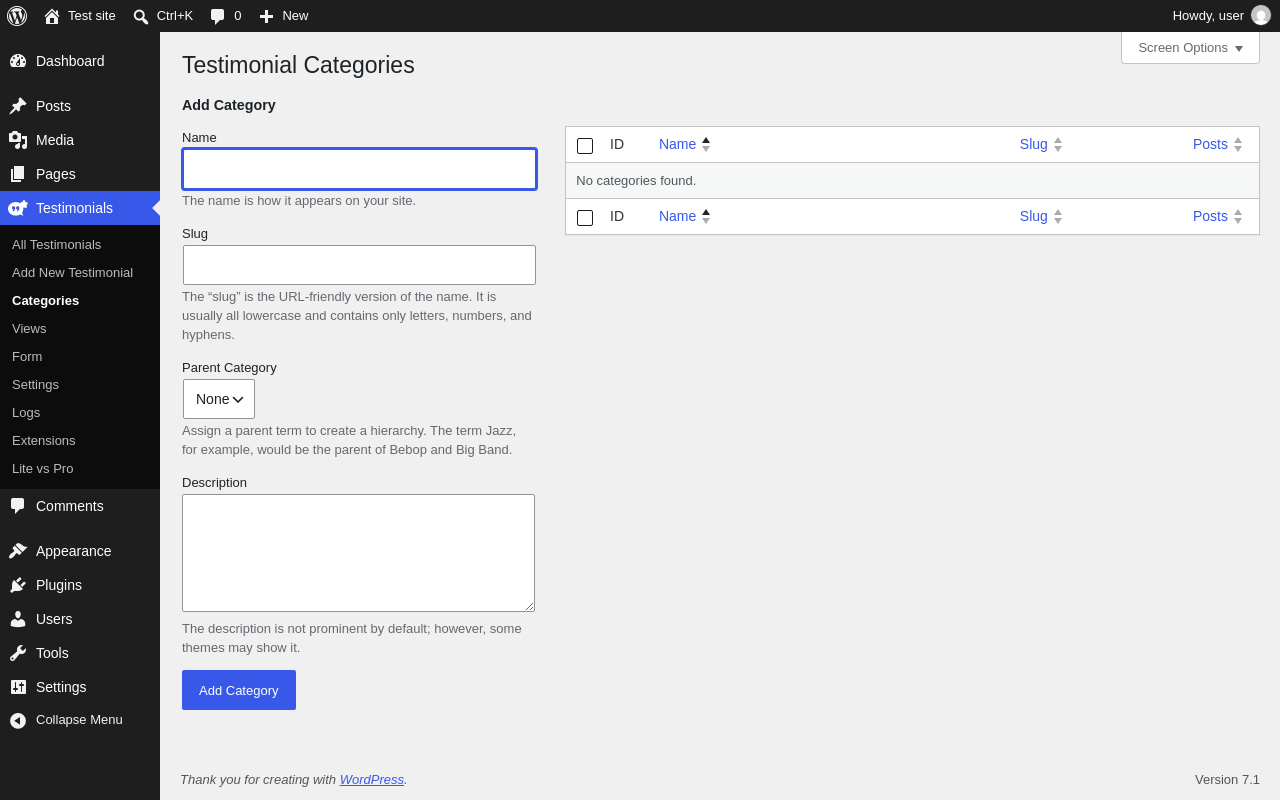Open the Parent Category dropdown

tap(219, 399)
